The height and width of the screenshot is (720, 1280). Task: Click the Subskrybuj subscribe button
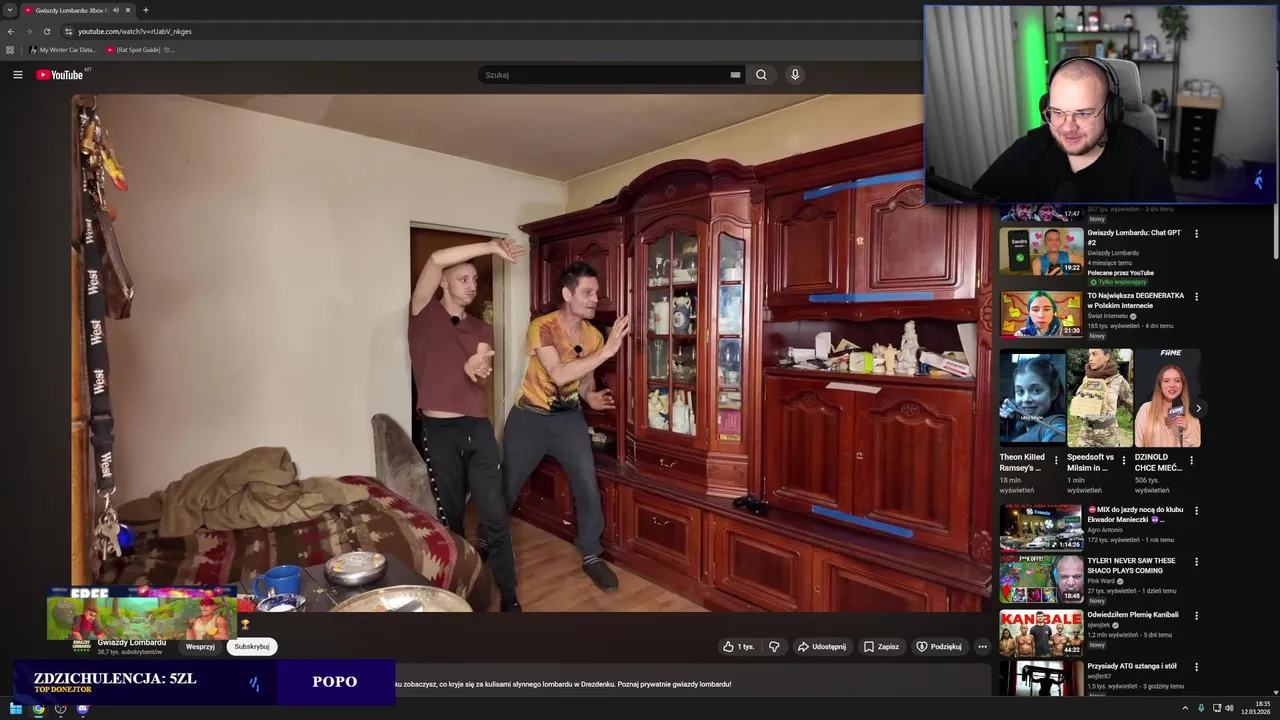point(252,647)
